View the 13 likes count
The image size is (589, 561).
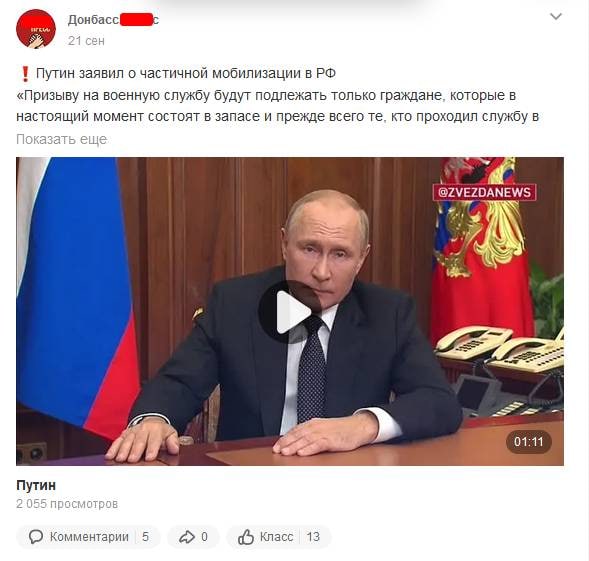click(x=313, y=537)
